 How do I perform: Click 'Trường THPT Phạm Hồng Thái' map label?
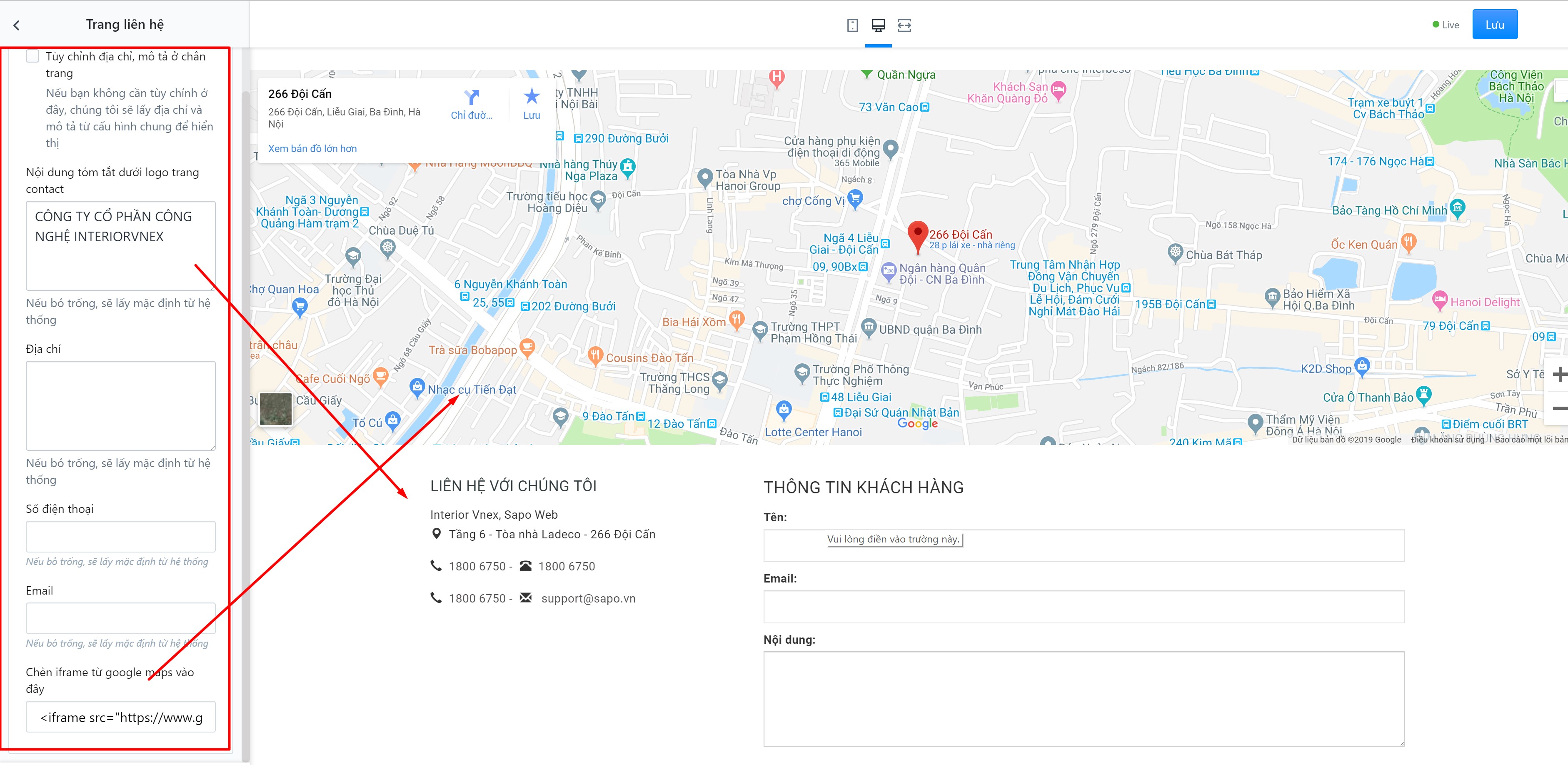point(813,332)
